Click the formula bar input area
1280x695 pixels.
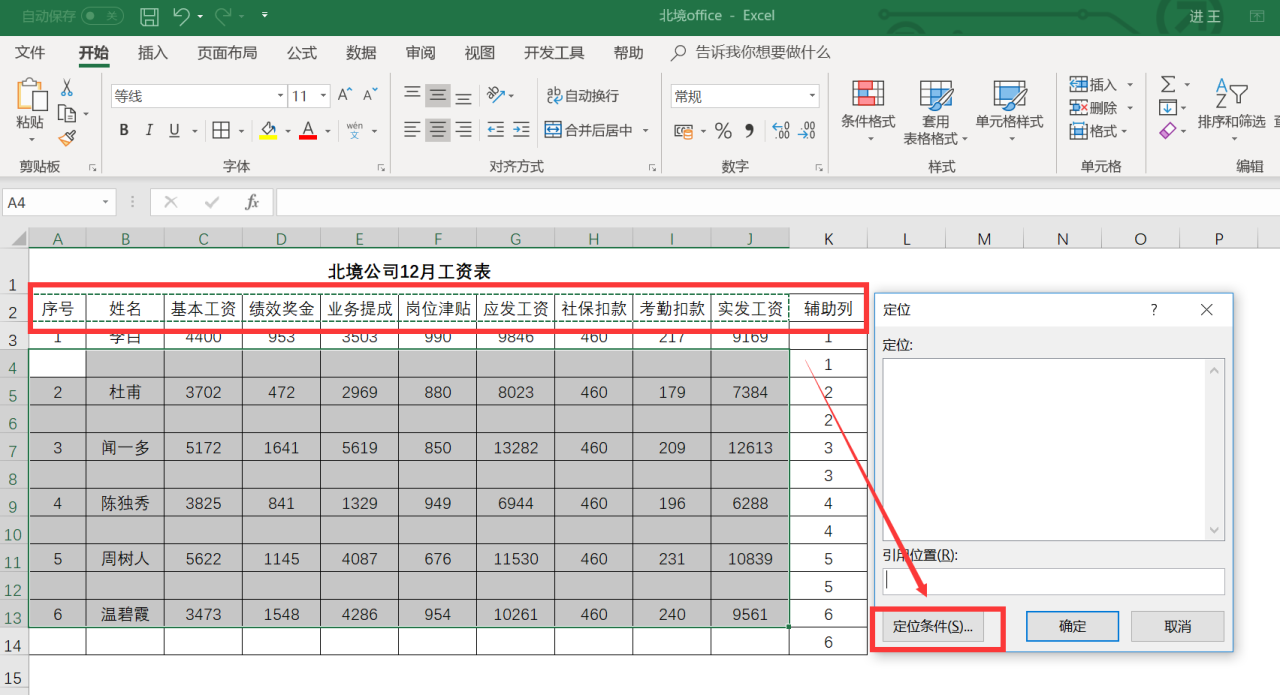778,202
